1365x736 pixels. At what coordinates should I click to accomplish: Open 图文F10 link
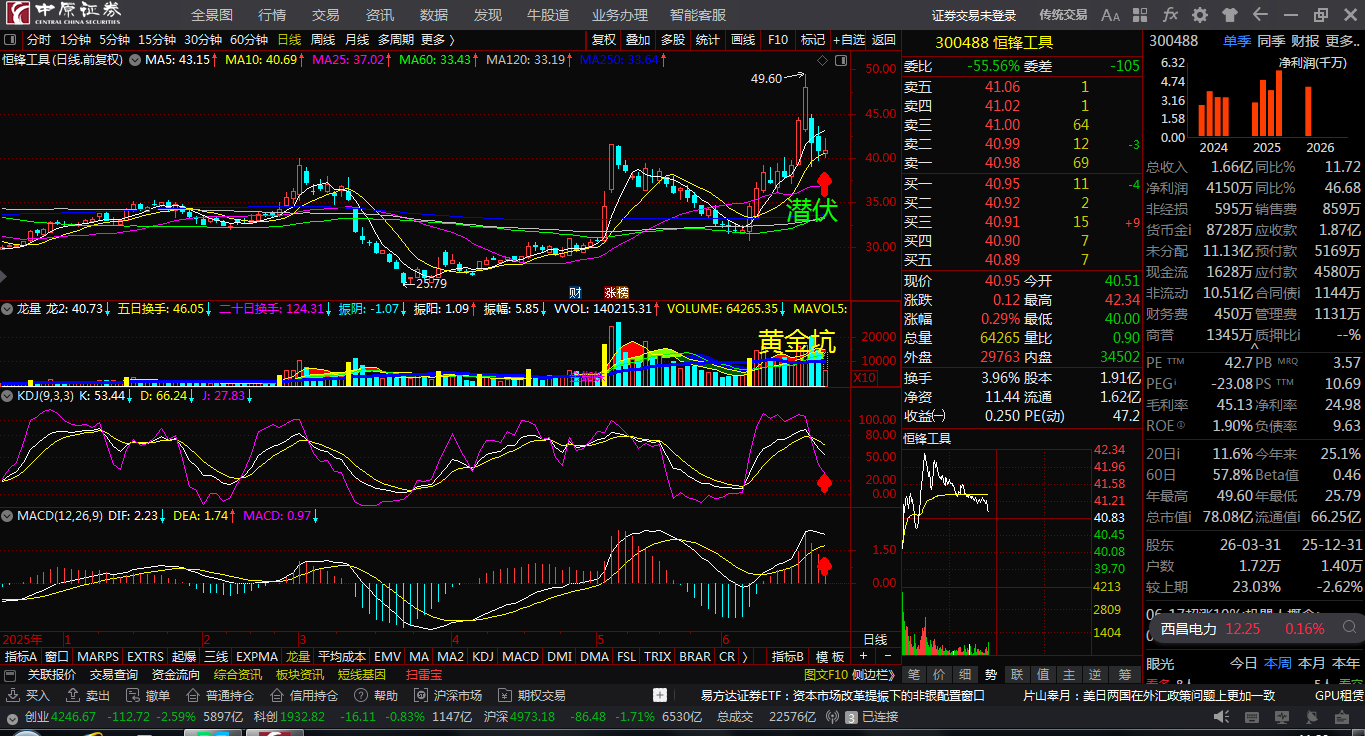click(x=826, y=675)
